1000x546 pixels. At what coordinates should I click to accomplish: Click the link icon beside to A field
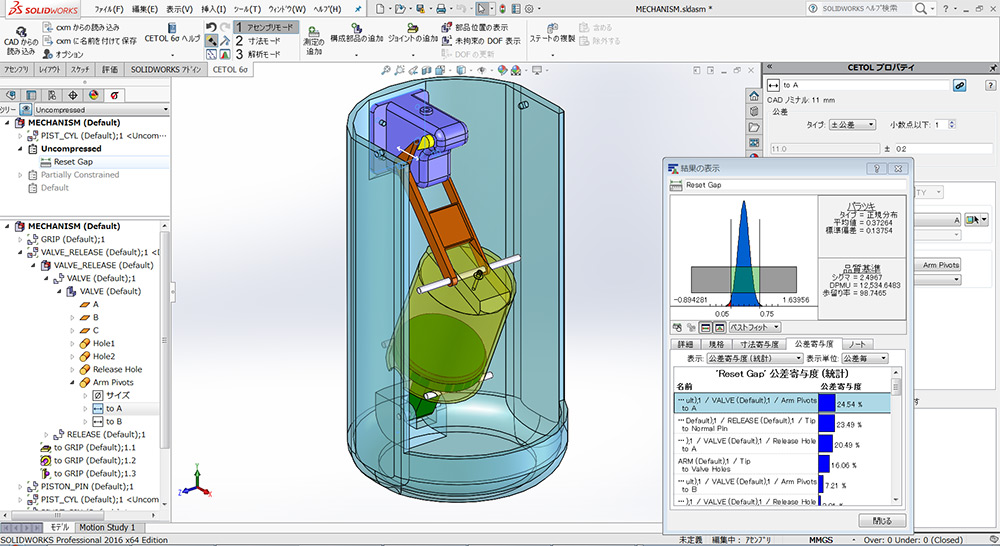959,85
